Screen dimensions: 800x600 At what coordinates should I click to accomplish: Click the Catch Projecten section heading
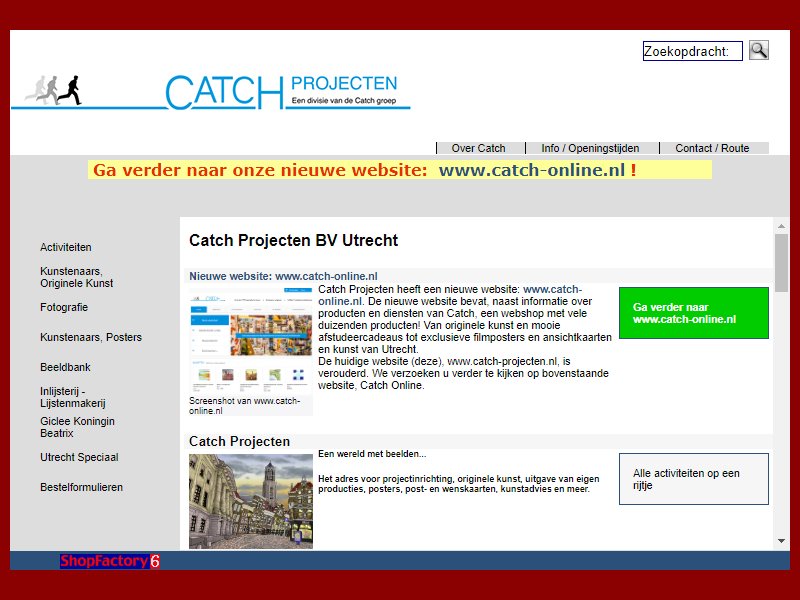pyautogui.click(x=239, y=441)
